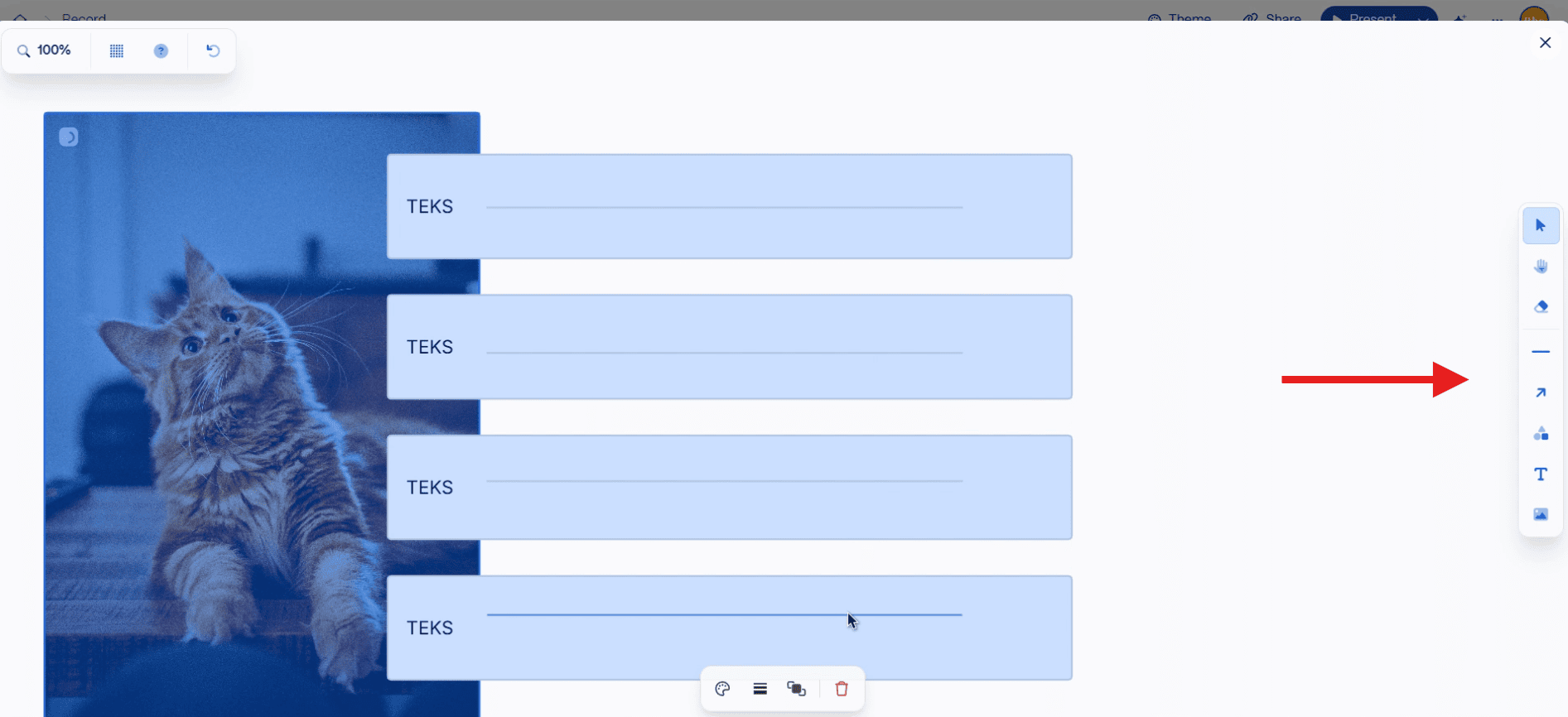Viewport: 1568px width, 717px height.
Task: Open the zoom level control
Action: [46, 50]
